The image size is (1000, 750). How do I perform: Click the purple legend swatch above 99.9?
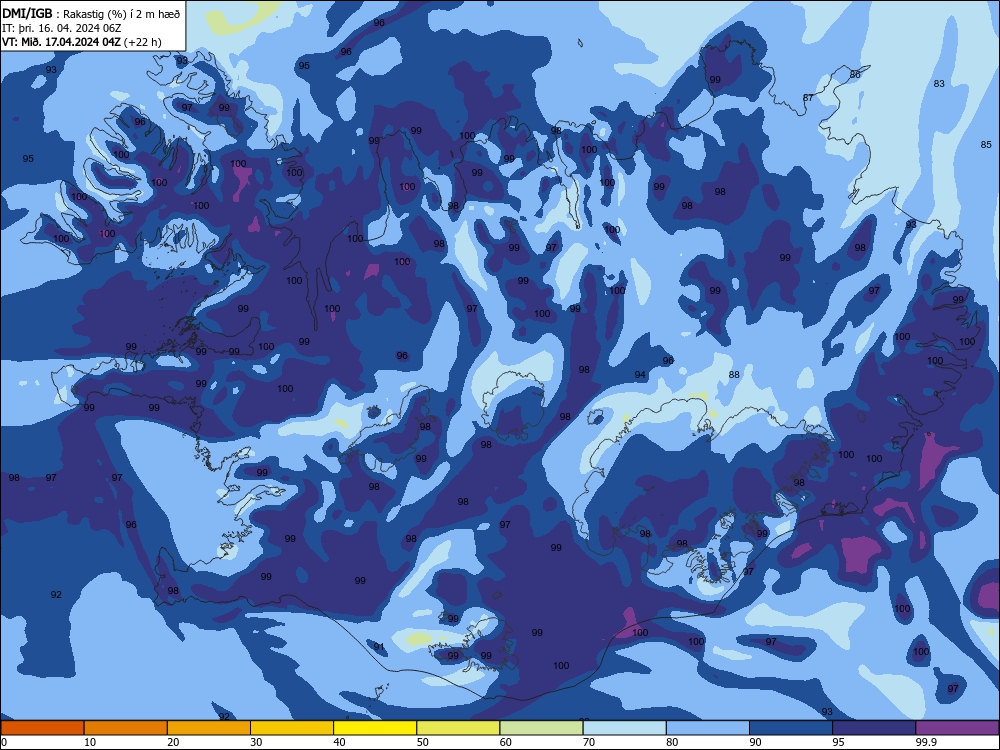(x=957, y=728)
